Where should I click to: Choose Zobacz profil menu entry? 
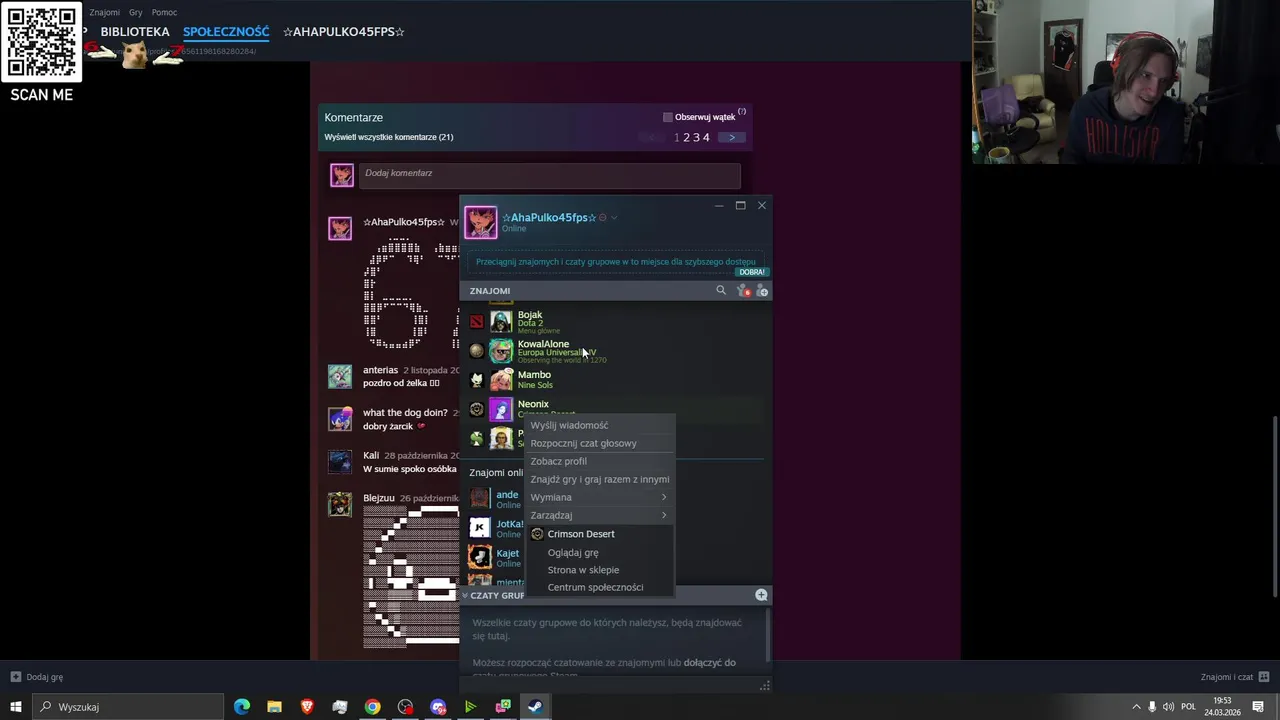pyautogui.click(x=599, y=461)
